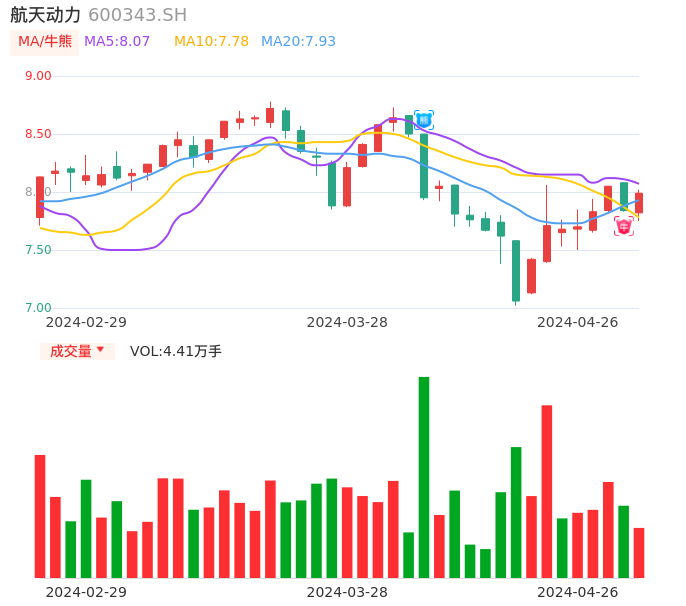
Task: Click the stock name 航天动力
Action: [x=45, y=15]
